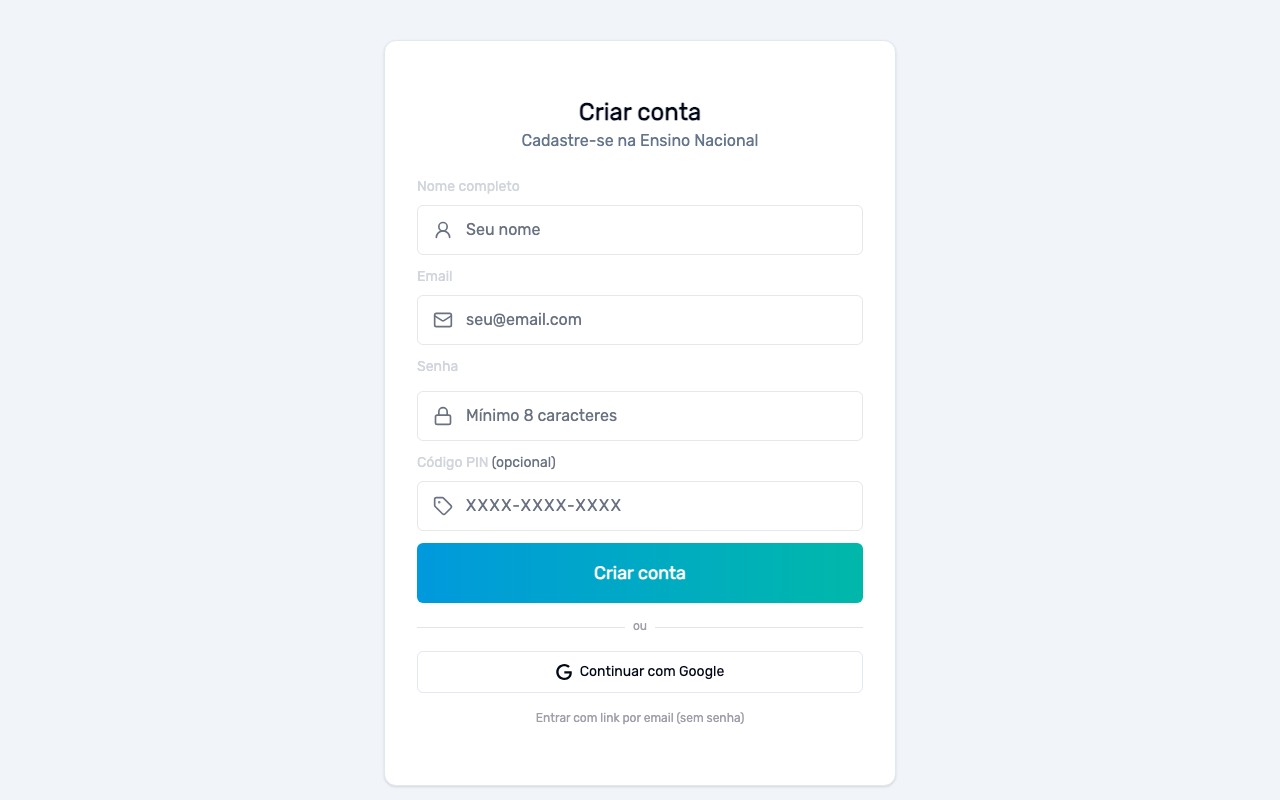The height and width of the screenshot is (800, 1280).
Task: Click the Nome completo label
Action: click(468, 186)
